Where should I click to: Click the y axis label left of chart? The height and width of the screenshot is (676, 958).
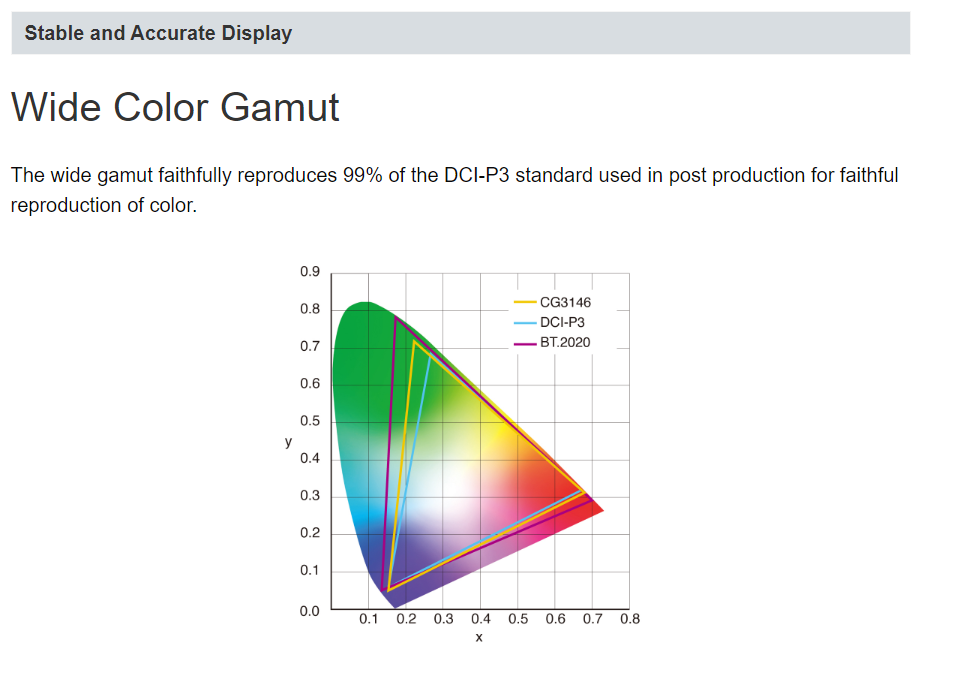pos(288,441)
